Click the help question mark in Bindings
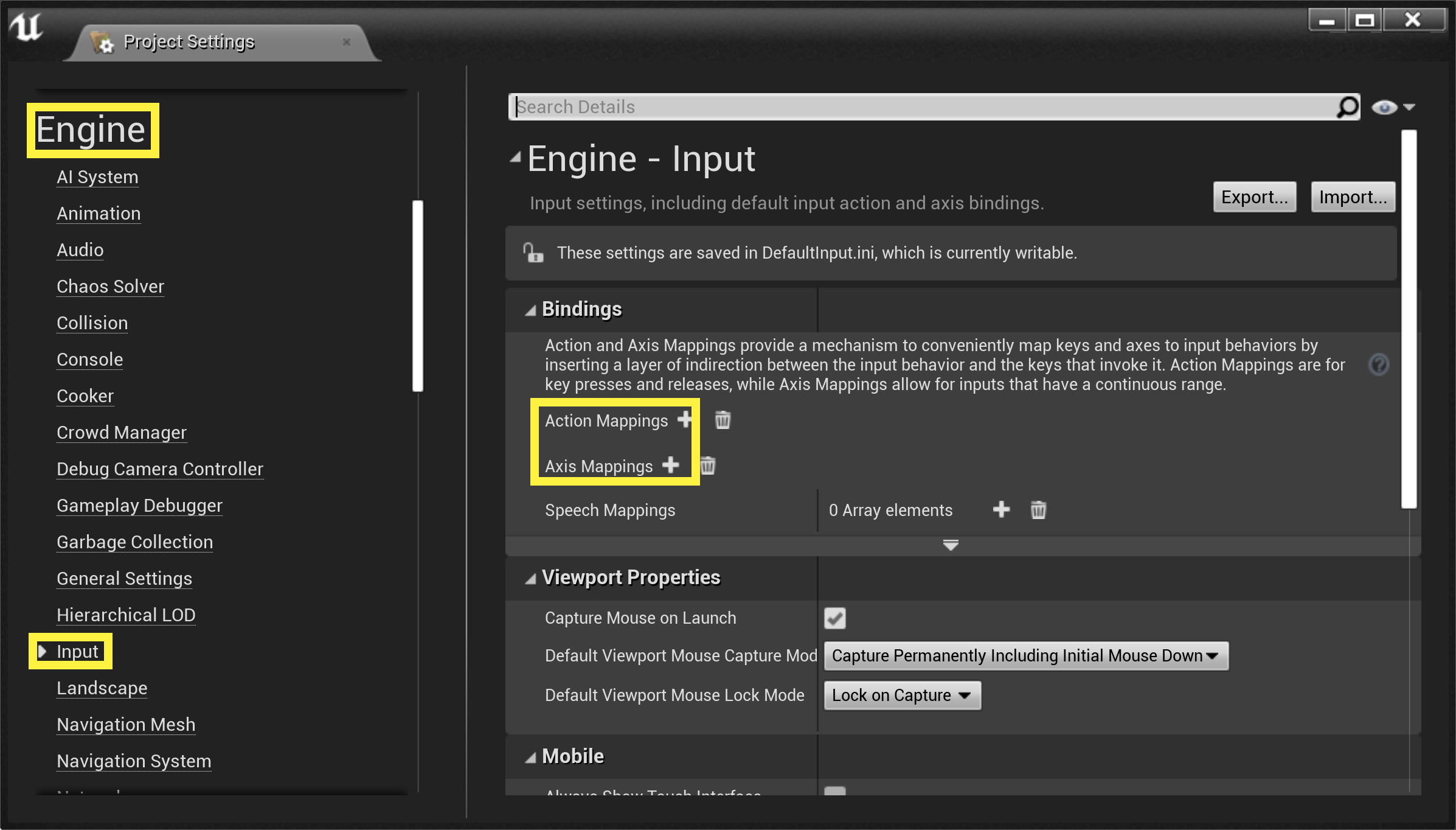This screenshot has height=830, width=1456. point(1379,364)
